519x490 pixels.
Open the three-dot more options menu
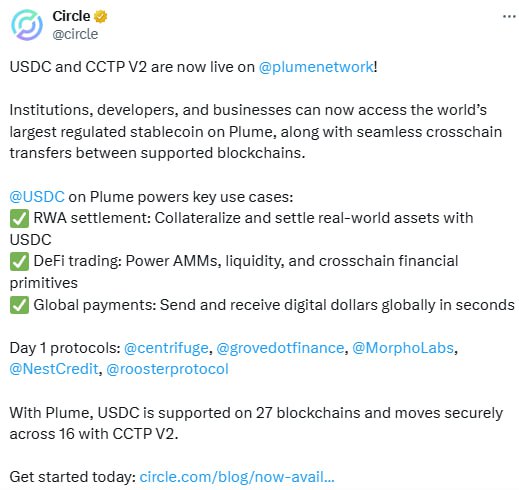509,16
